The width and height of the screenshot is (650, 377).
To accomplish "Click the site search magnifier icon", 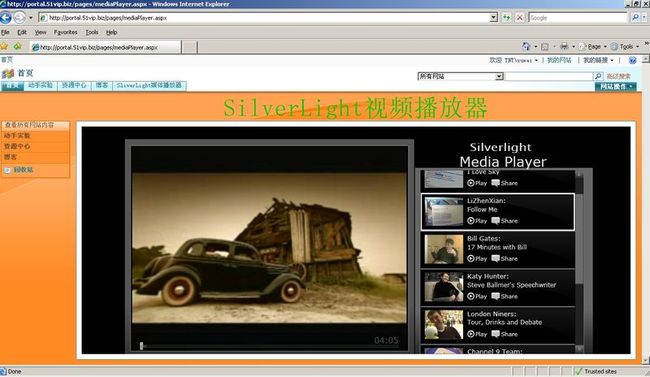I will pos(598,76).
